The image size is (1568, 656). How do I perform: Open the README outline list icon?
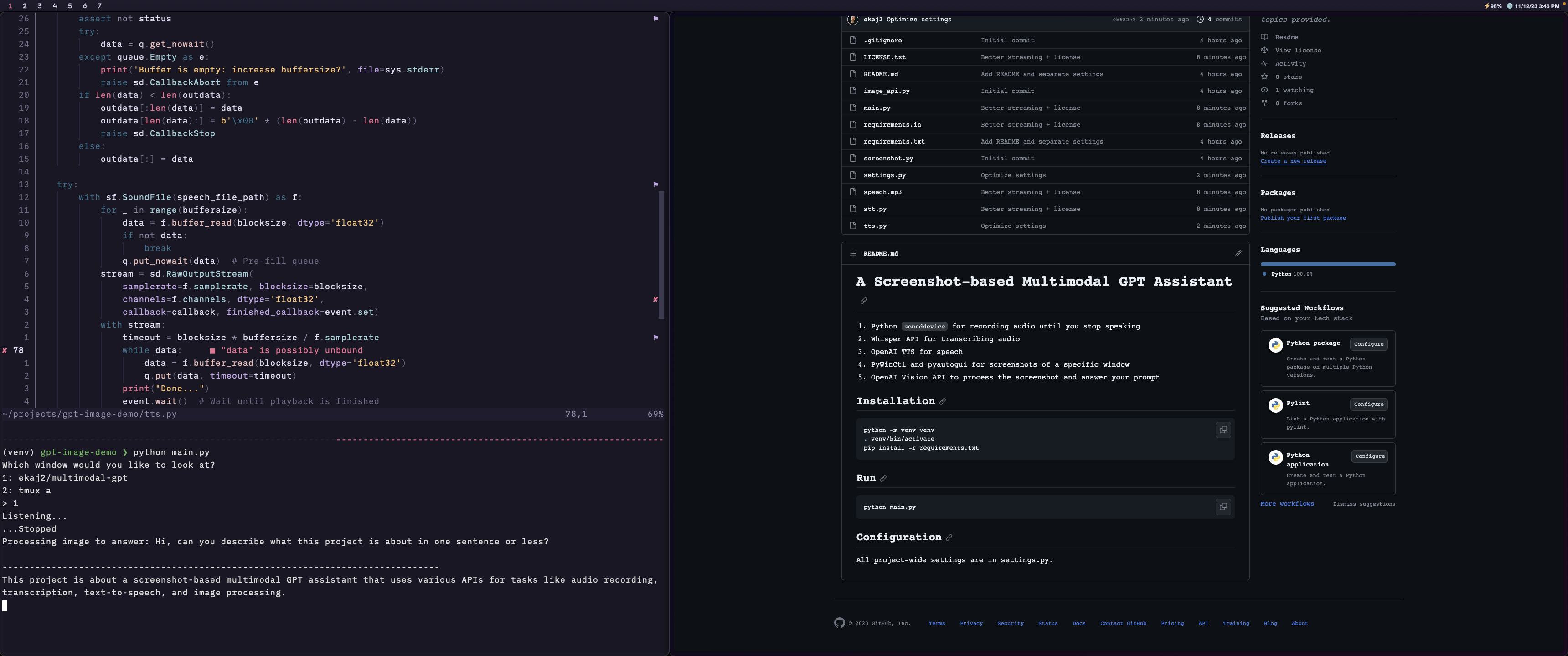pos(853,253)
